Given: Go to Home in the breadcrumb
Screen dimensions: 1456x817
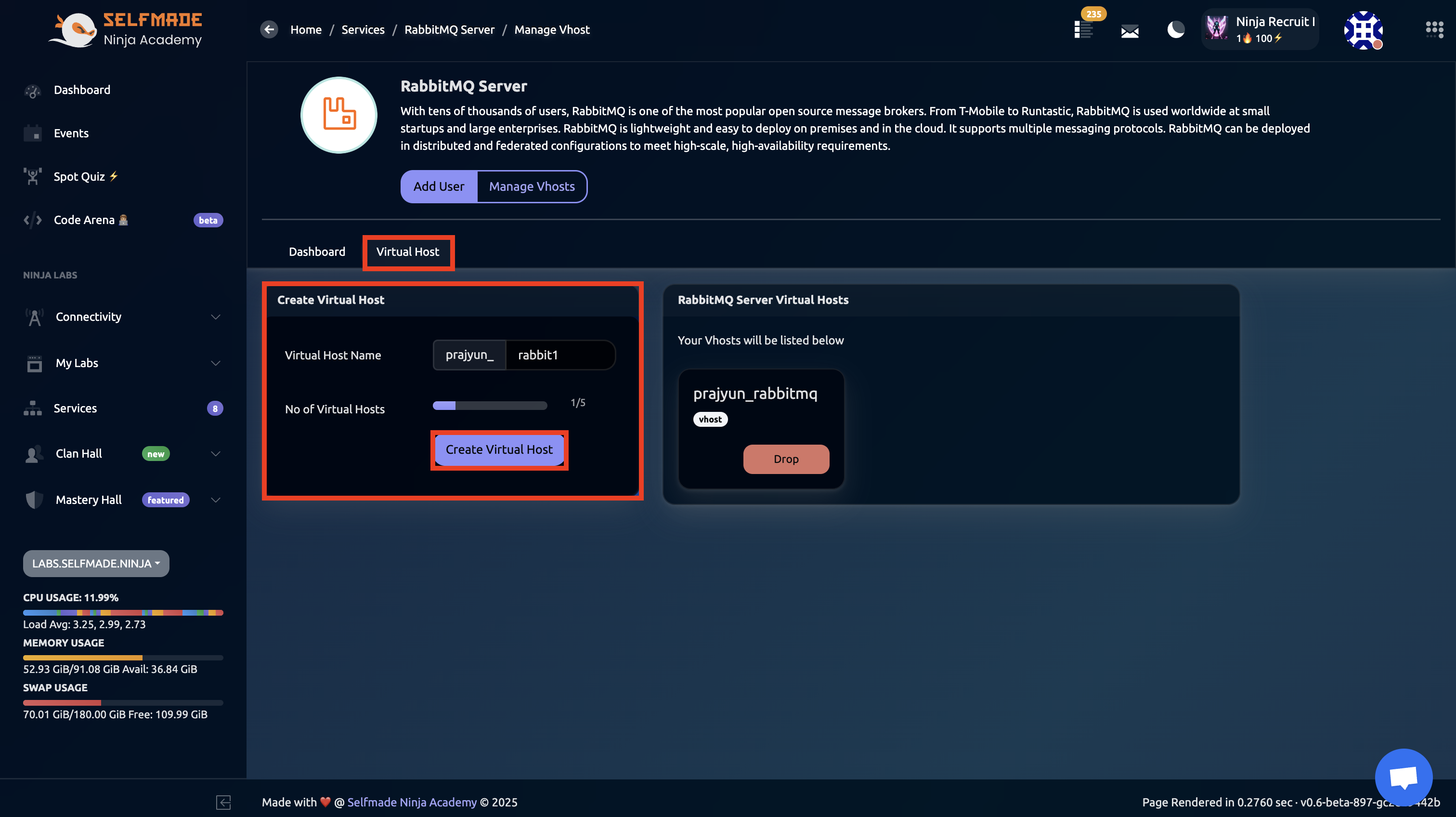Looking at the screenshot, I should [x=306, y=30].
